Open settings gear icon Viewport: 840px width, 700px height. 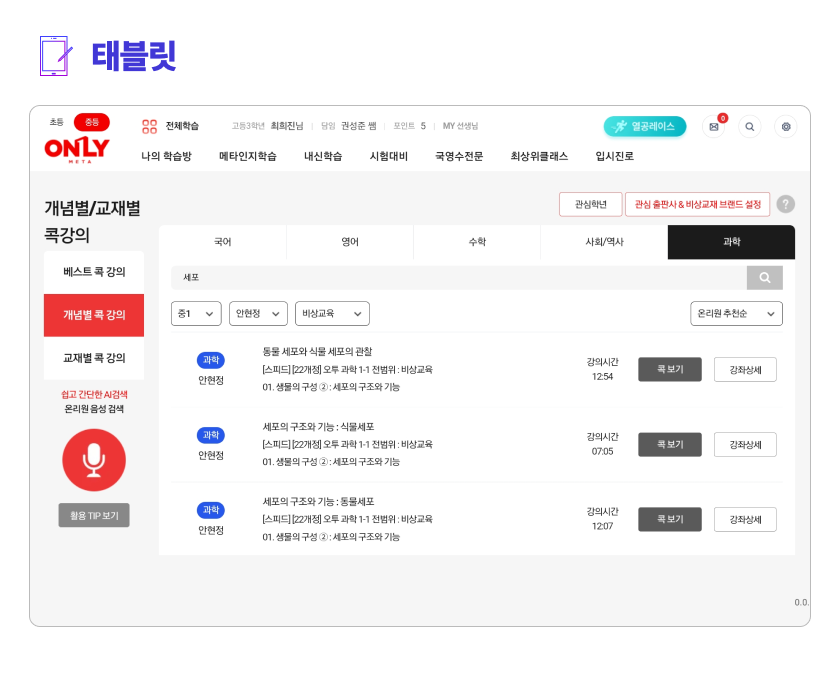coord(786,127)
